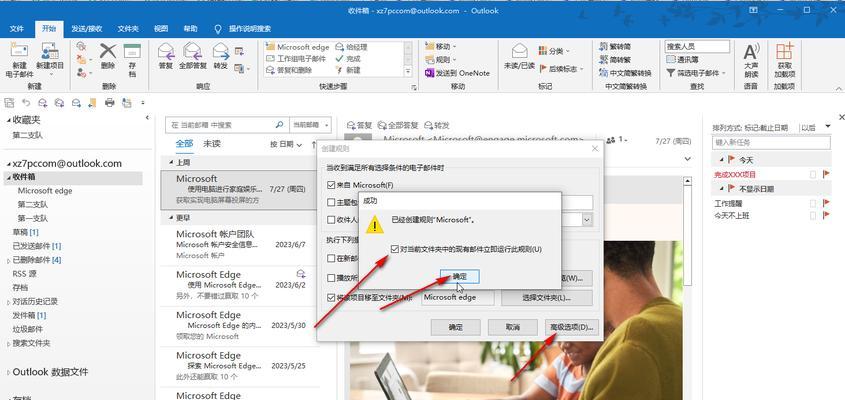Toggle the 将该项目移至文件夹 checkbox
The height and width of the screenshot is (400, 845).
[331, 298]
